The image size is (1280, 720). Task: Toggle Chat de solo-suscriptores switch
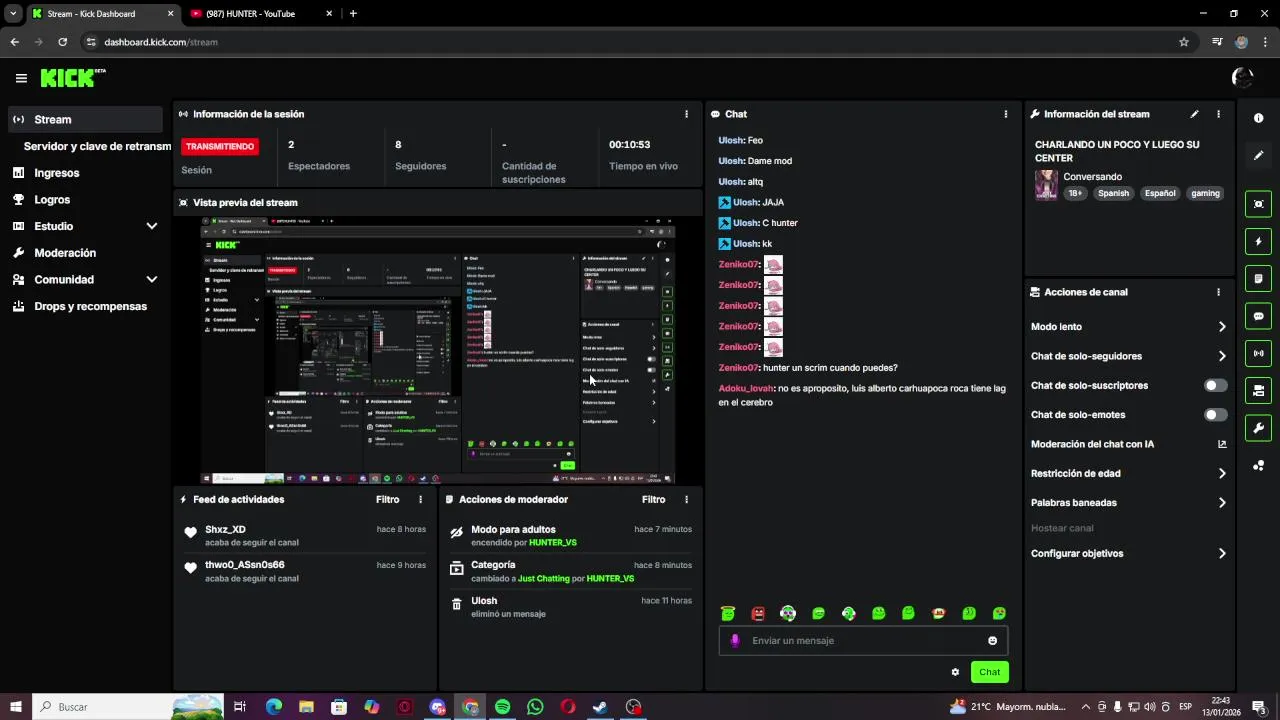click(x=1215, y=385)
